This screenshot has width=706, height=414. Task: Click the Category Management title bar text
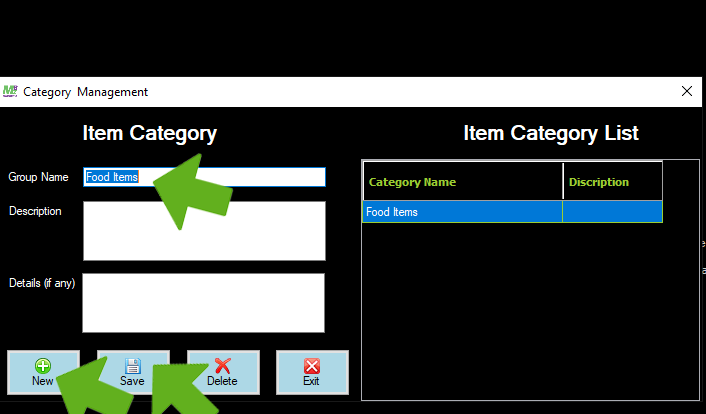[x=85, y=92]
